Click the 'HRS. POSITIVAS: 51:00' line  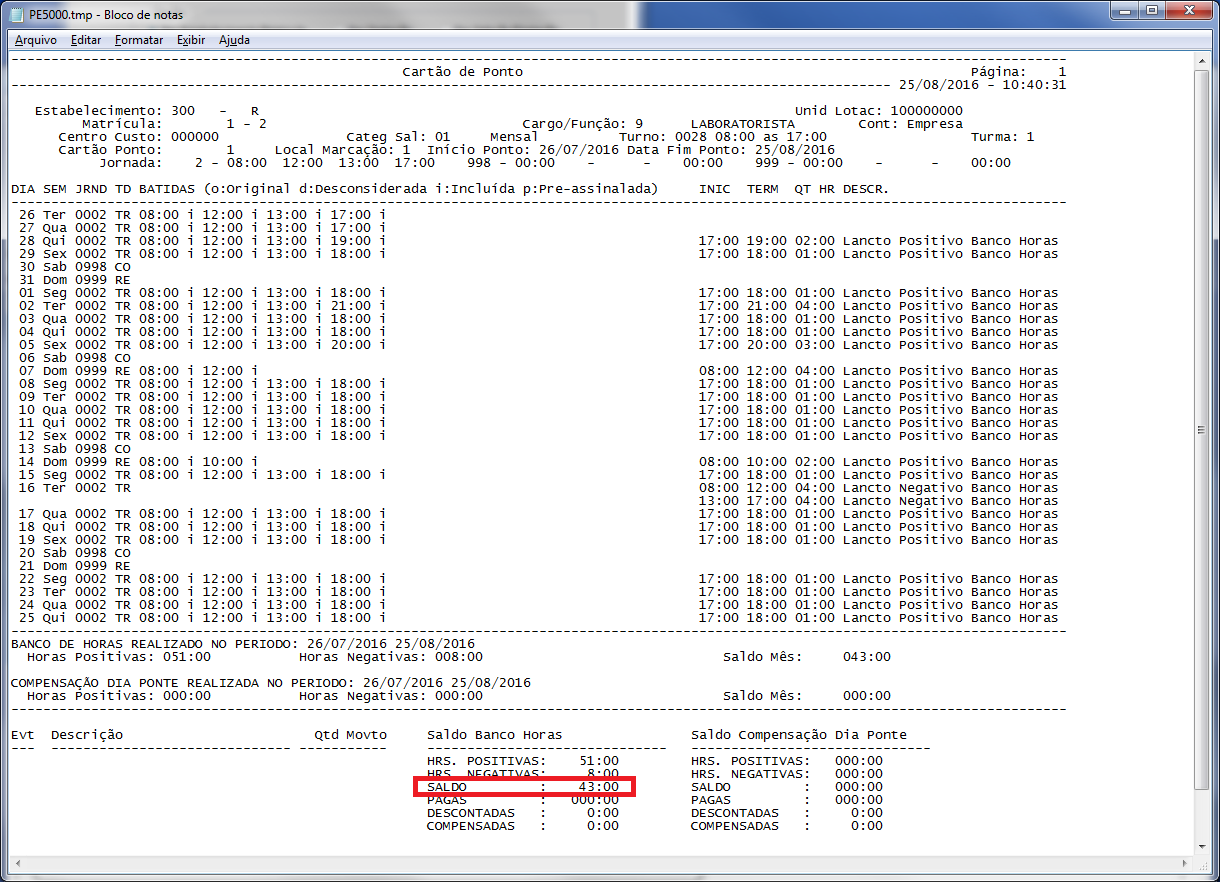pos(523,761)
